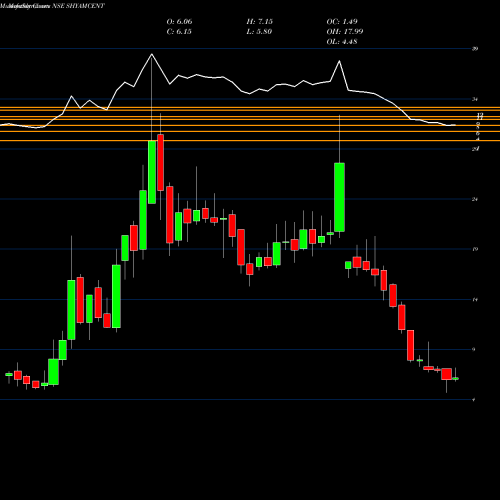This screenshot has width=500, height=500.
Task: Select the close value C: 6.15
Action: pos(179,32)
